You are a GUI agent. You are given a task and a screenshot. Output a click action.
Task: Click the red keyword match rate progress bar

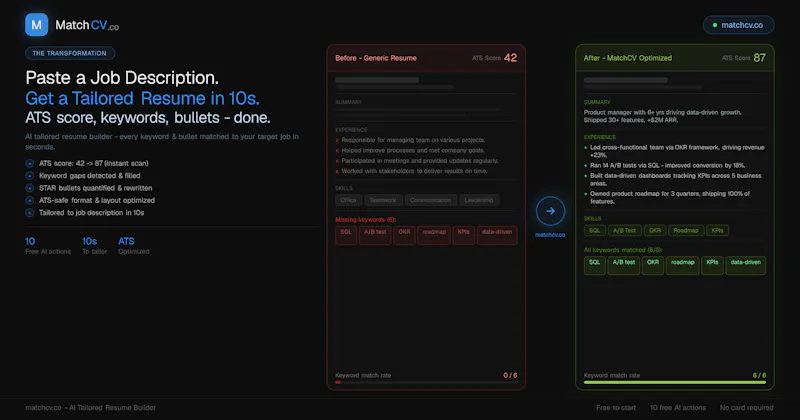(x=426, y=382)
